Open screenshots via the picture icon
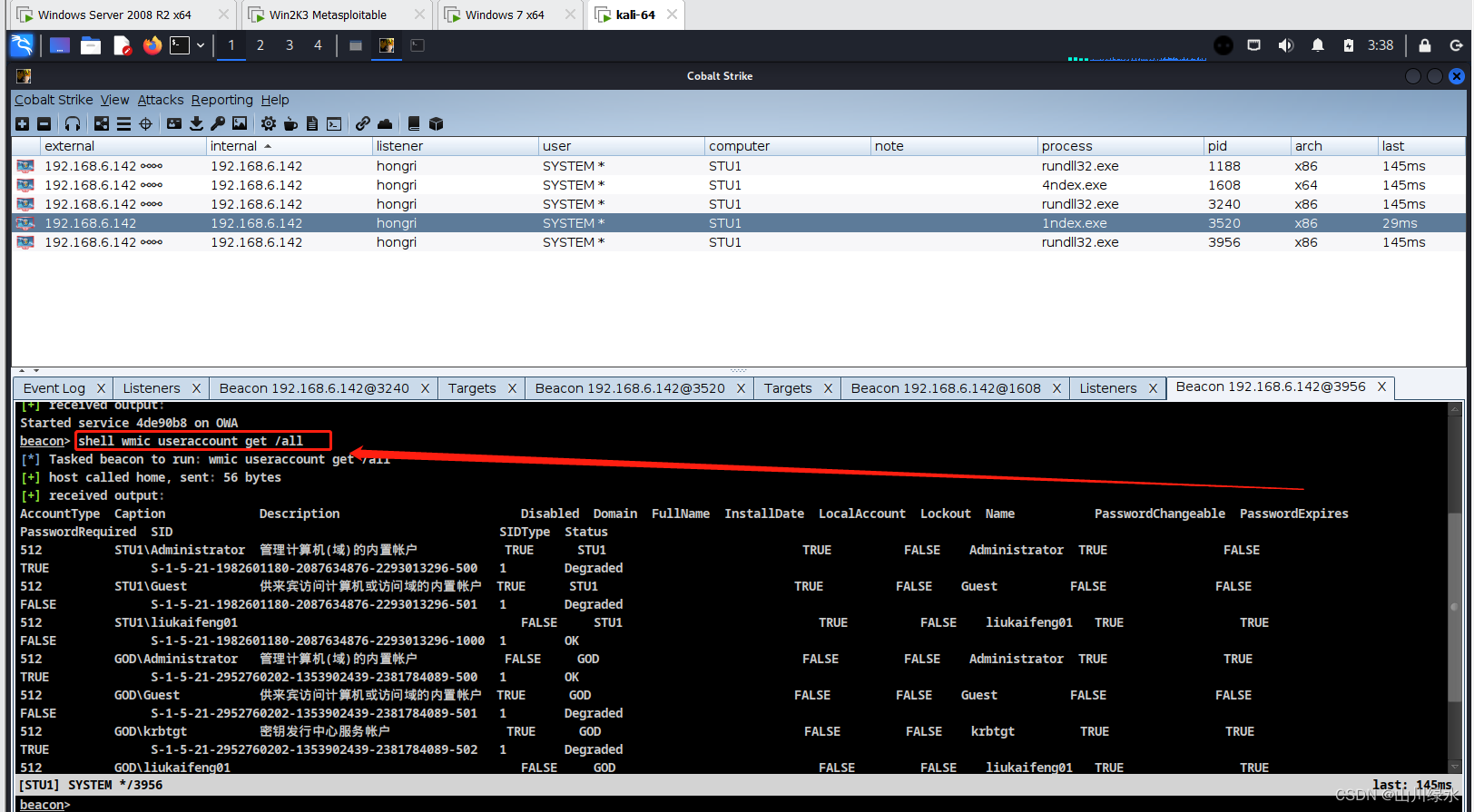Image resolution: width=1474 pixels, height=812 pixels. (x=240, y=123)
